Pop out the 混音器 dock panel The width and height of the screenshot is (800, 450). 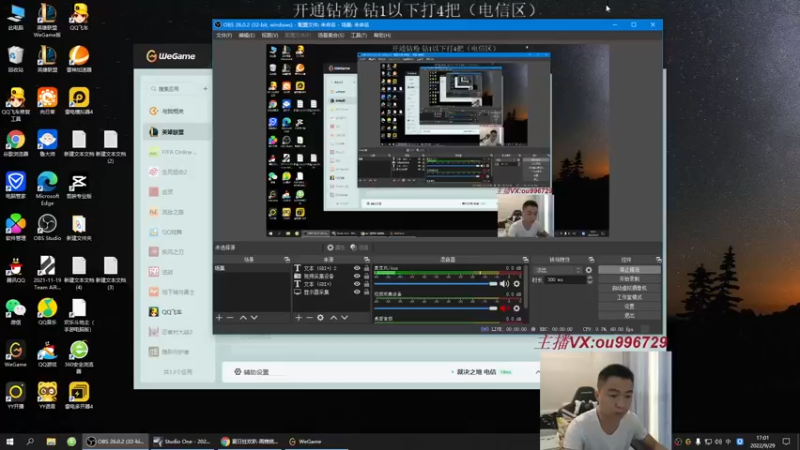tap(525, 260)
